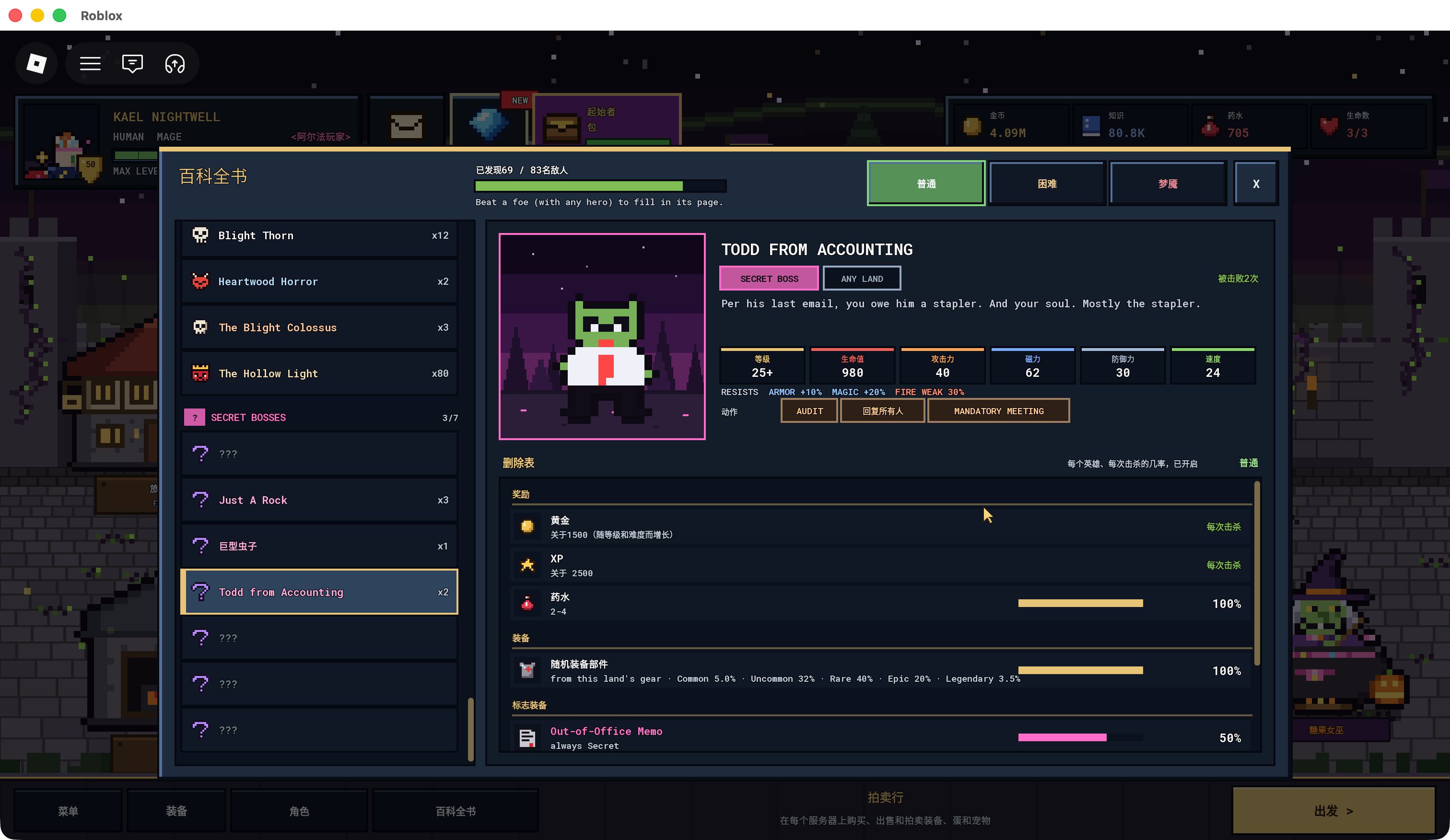Open the 角色 bottom tab
This screenshot has height=840, width=1450.
click(299, 811)
